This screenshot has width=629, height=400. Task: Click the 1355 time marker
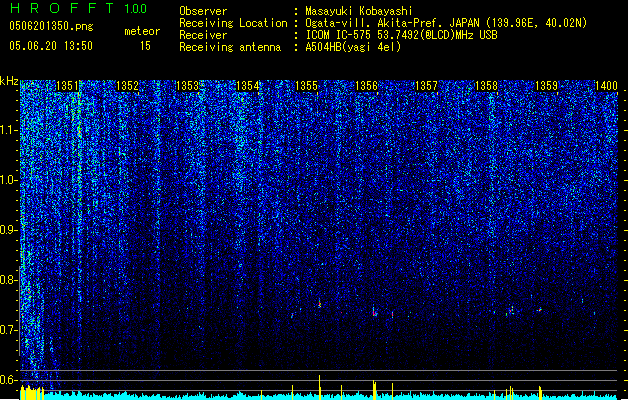pyautogui.click(x=306, y=86)
